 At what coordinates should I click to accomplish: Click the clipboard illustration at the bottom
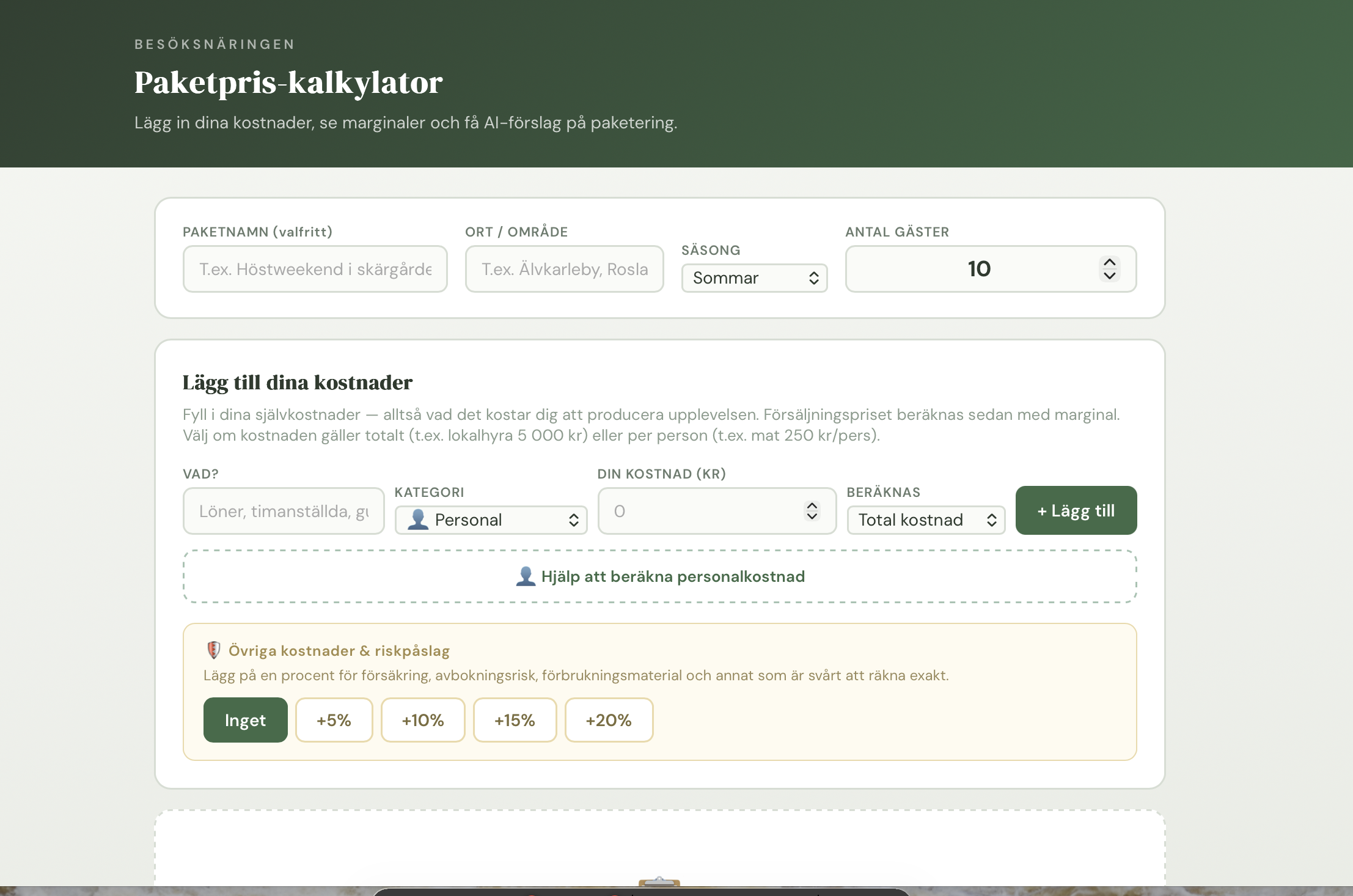[x=661, y=886]
